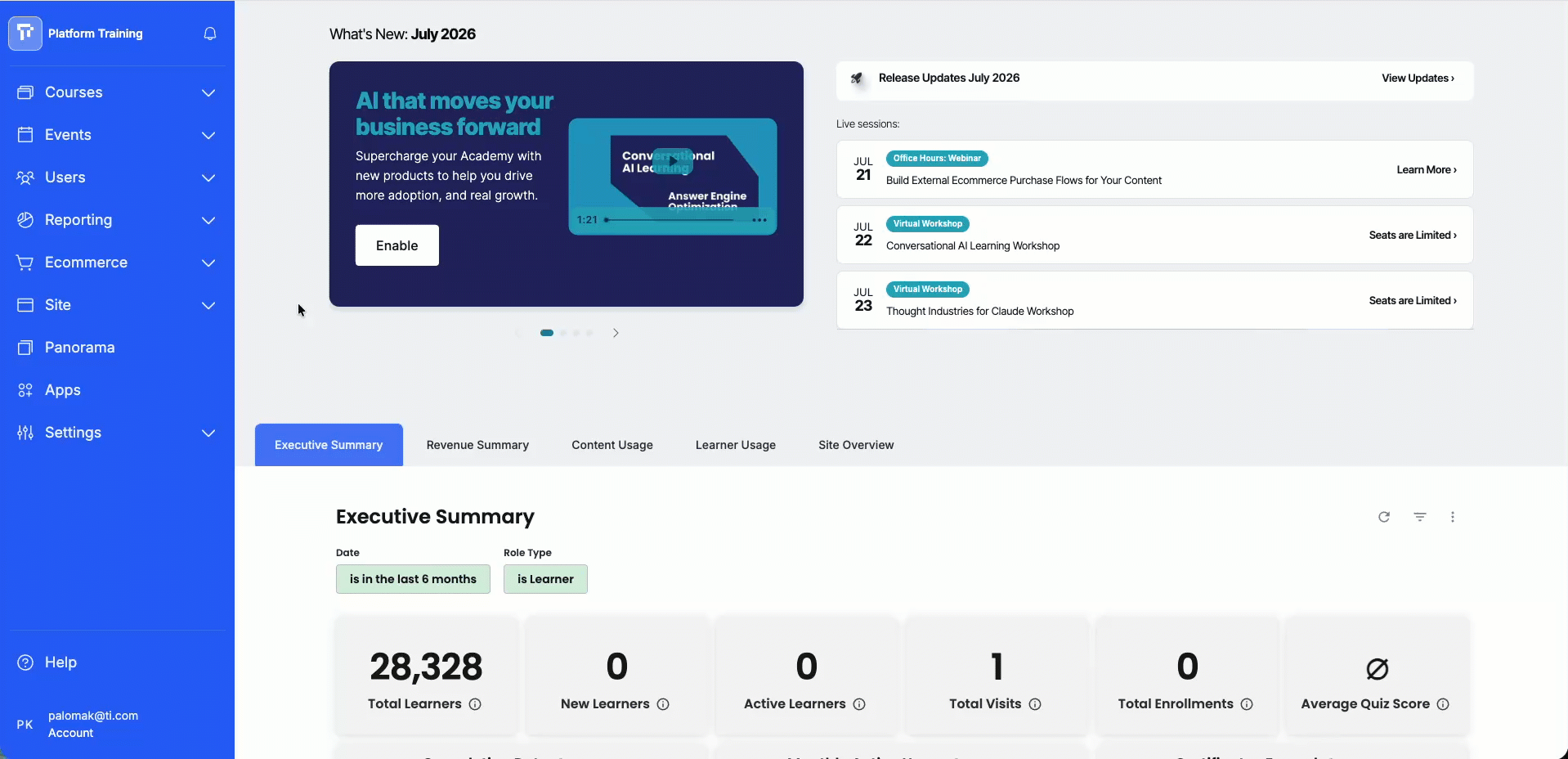Viewport: 1568px width, 759px height.
Task: Open the notifications bell icon
Action: coord(210,34)
